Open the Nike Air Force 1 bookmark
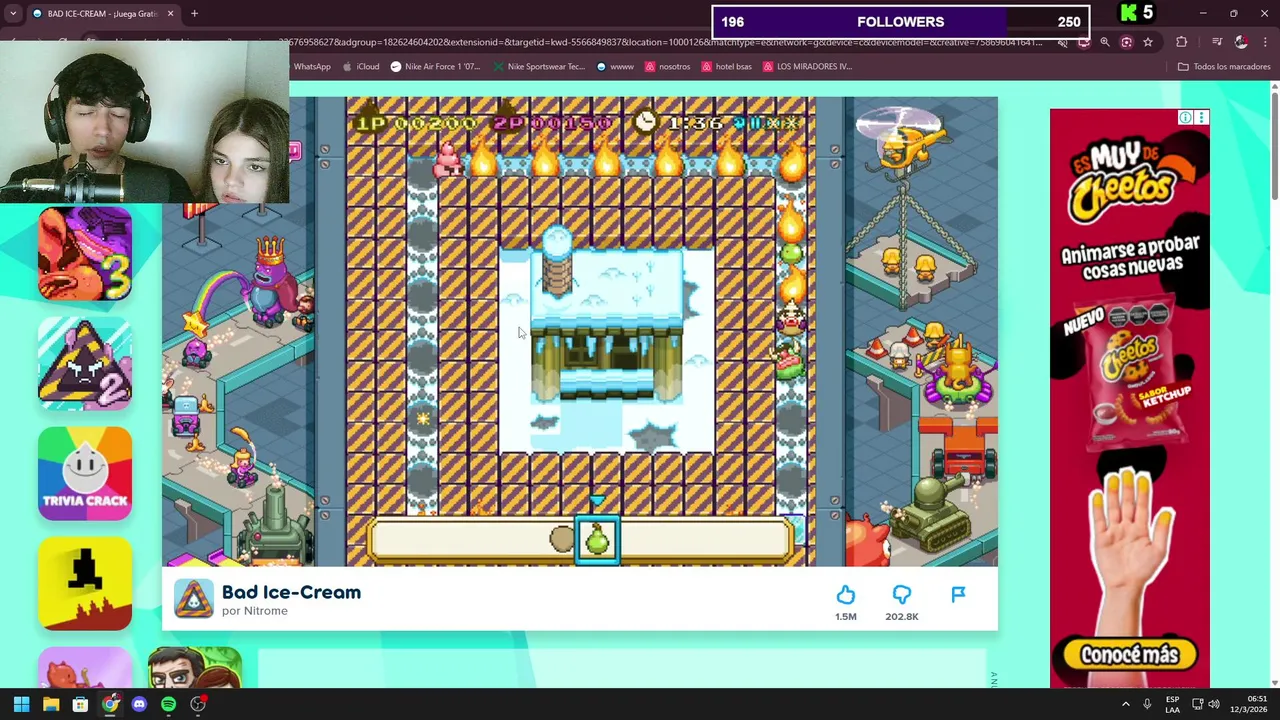1280x720 pixels. [x=435, y=66]
